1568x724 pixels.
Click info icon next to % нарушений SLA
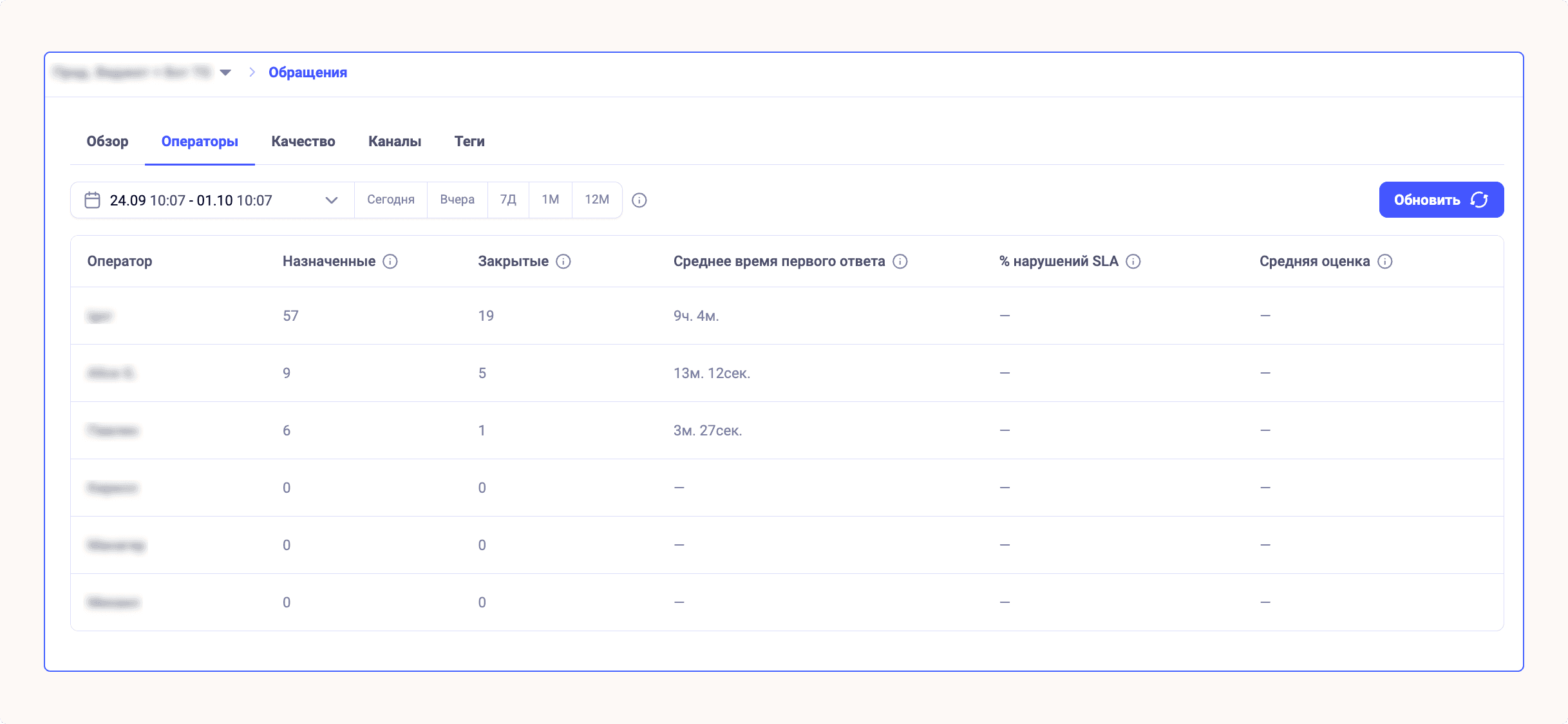[1133, 262]
